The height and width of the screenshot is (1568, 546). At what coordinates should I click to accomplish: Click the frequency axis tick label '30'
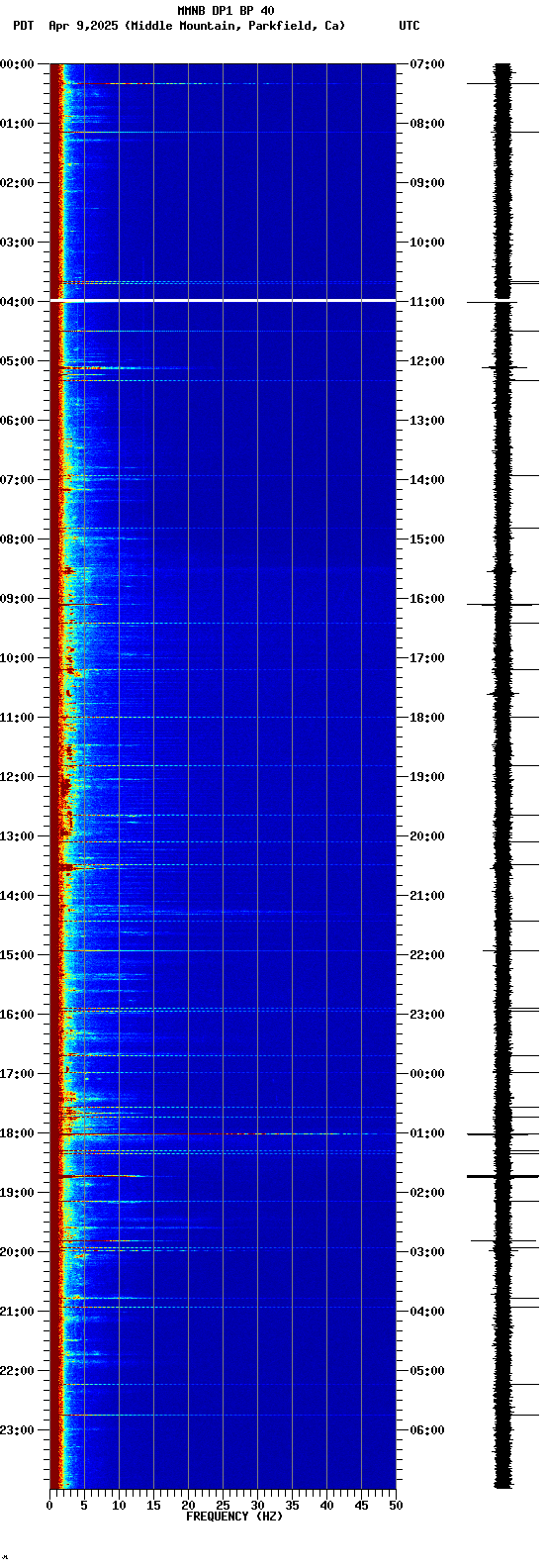coord(257,1506)
